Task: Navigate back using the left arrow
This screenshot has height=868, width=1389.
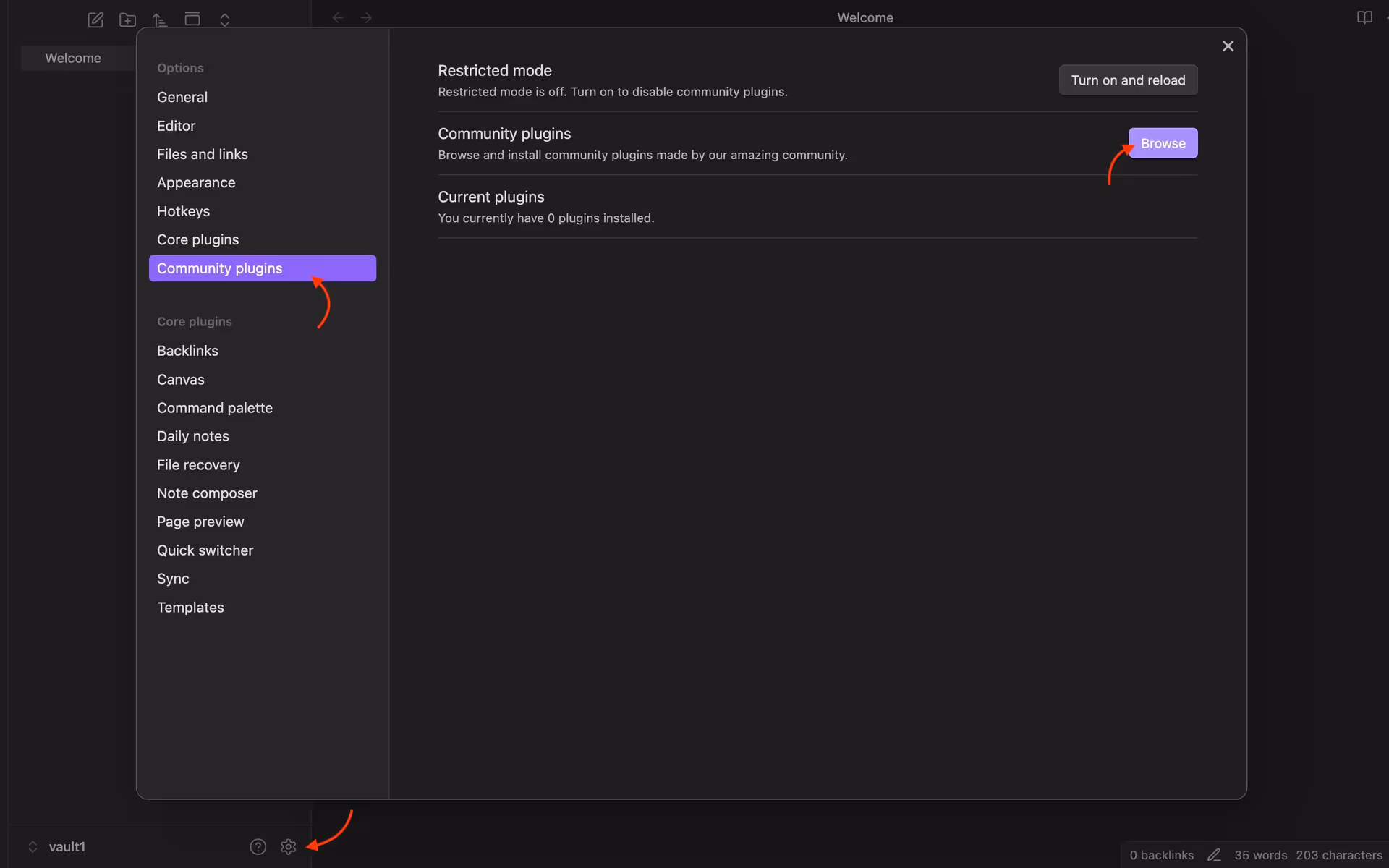Action: (x=337, y=17)
